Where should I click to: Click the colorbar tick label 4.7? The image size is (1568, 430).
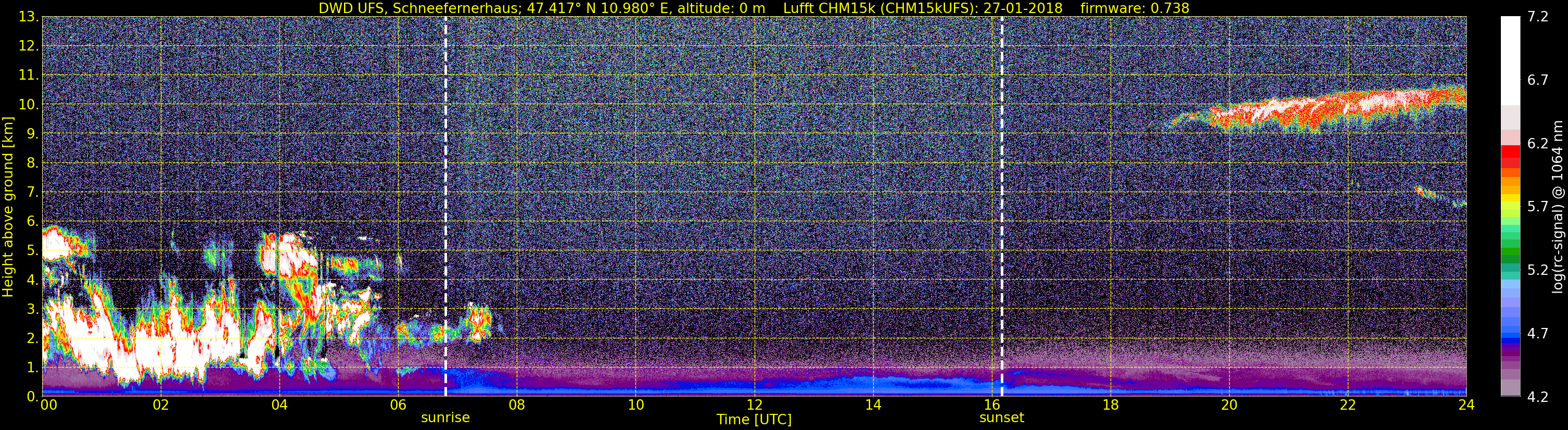click(x=1538, y=333)
